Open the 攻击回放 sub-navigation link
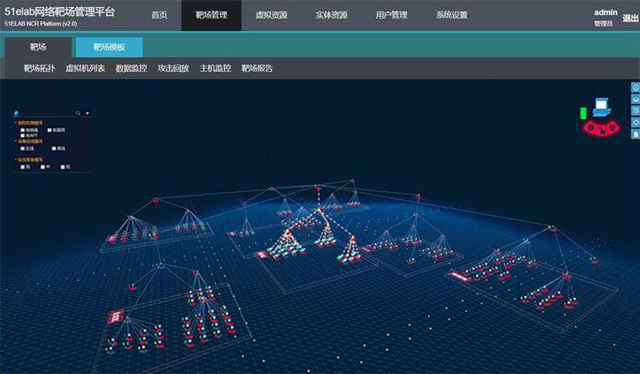 pos(173,68)
